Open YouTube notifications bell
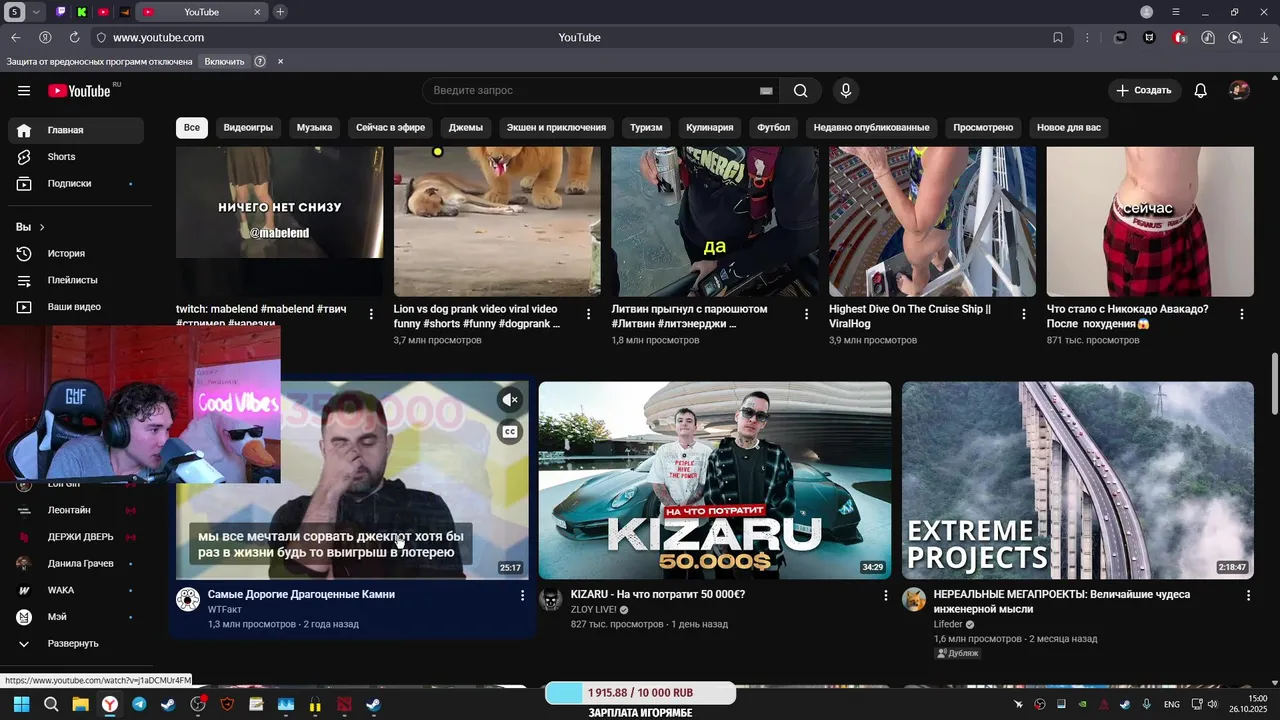1280x720 pixels. [1201, 90]
